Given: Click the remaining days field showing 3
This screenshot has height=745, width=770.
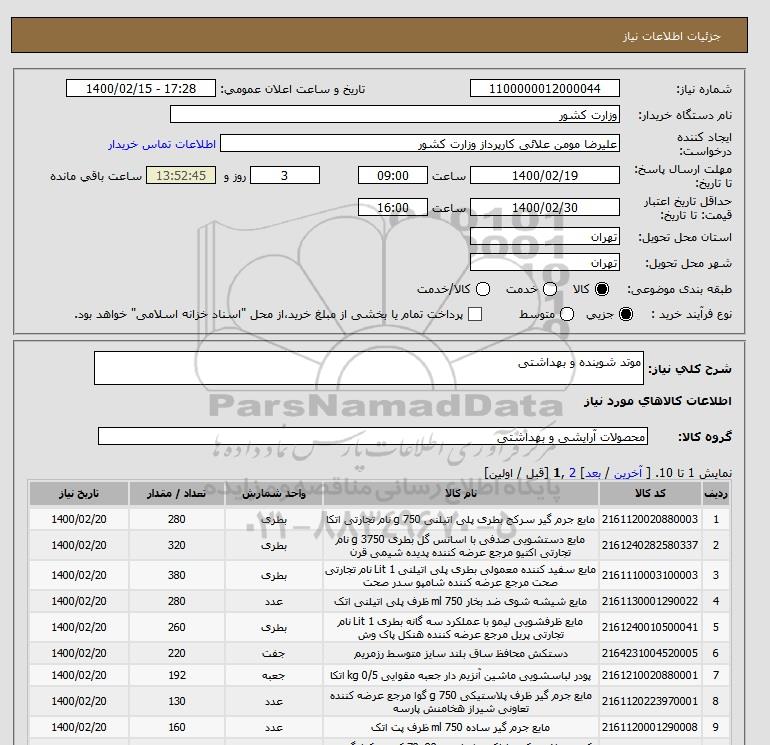Looking at the screenshot, I should pyautogui.click(x=285, y=175).
